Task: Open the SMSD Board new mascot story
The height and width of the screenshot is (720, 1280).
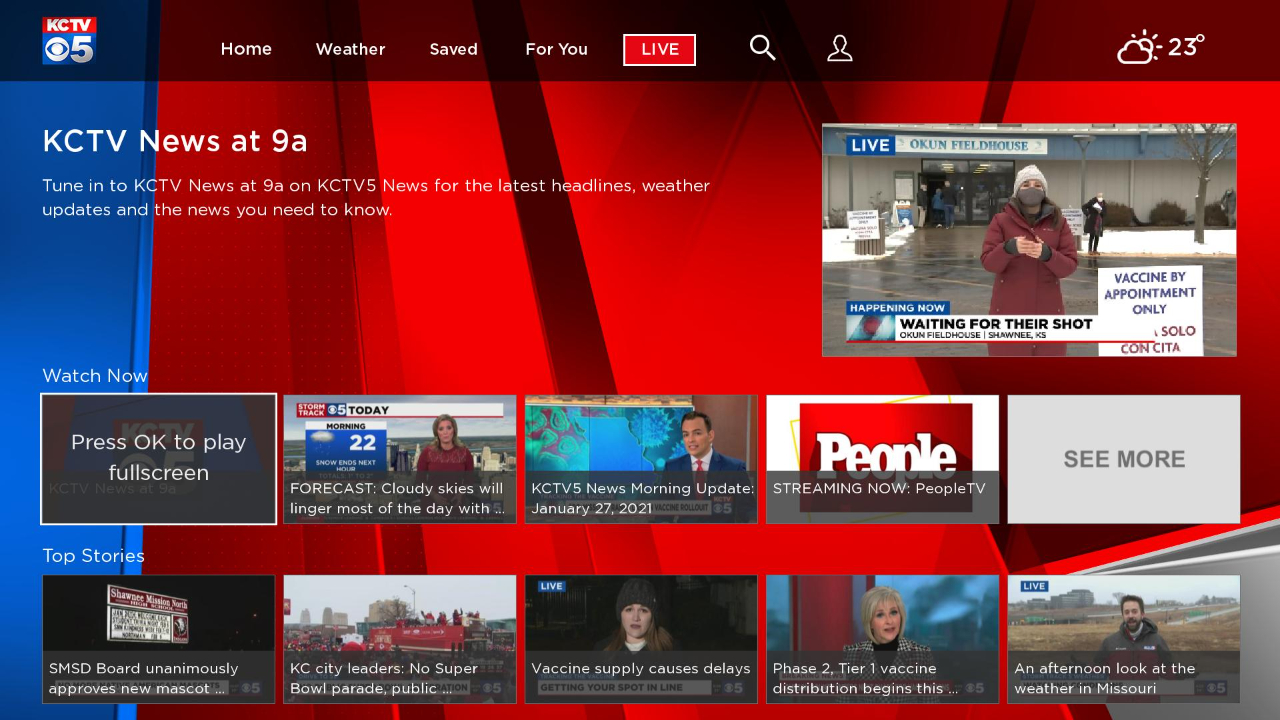Action: coord(158,639)
